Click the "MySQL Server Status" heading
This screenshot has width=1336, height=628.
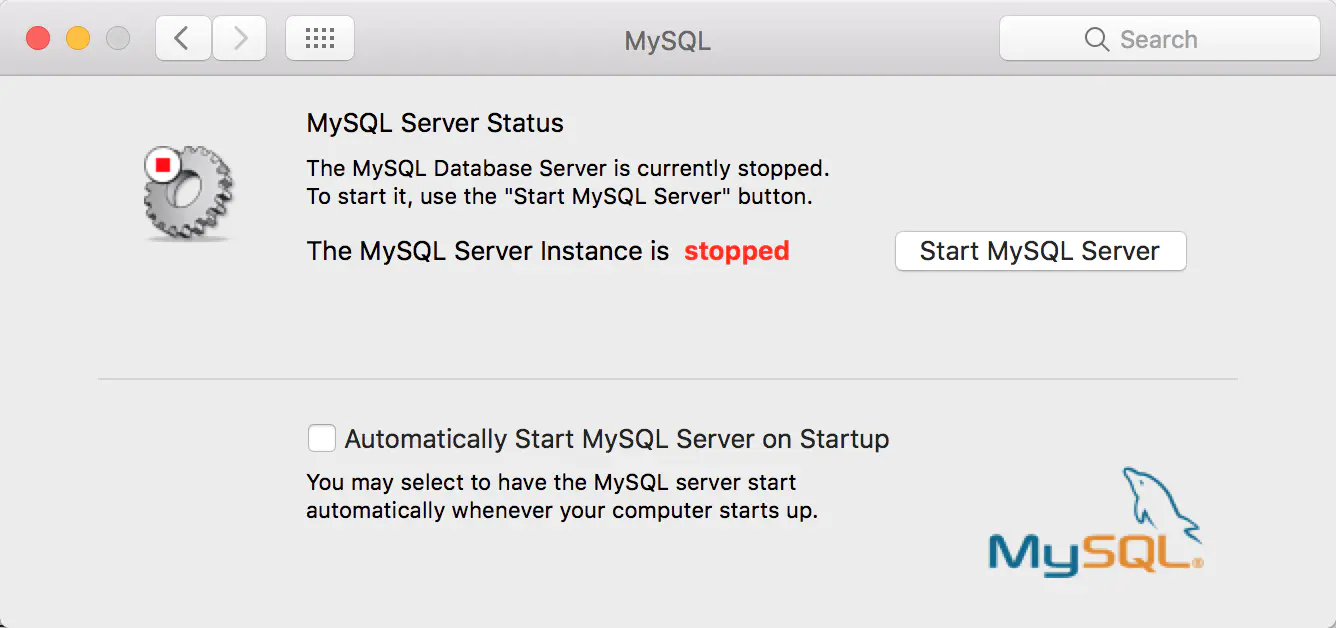coord(435,123)
